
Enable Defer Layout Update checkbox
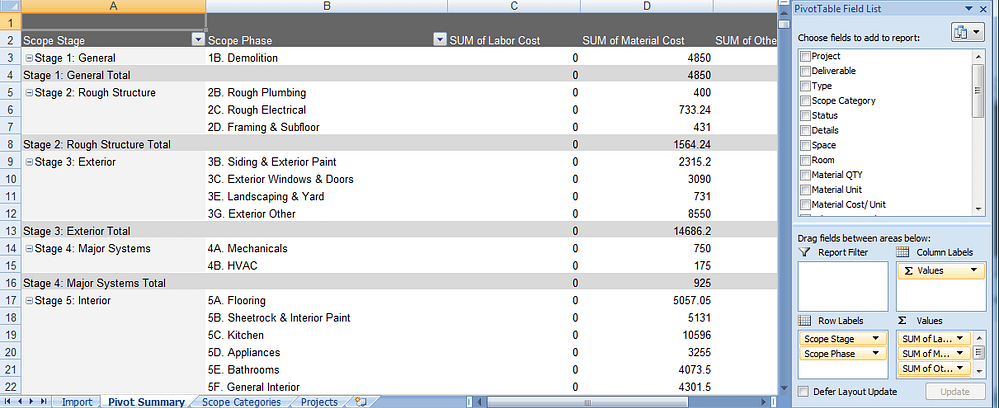click(x=804, y=391)
